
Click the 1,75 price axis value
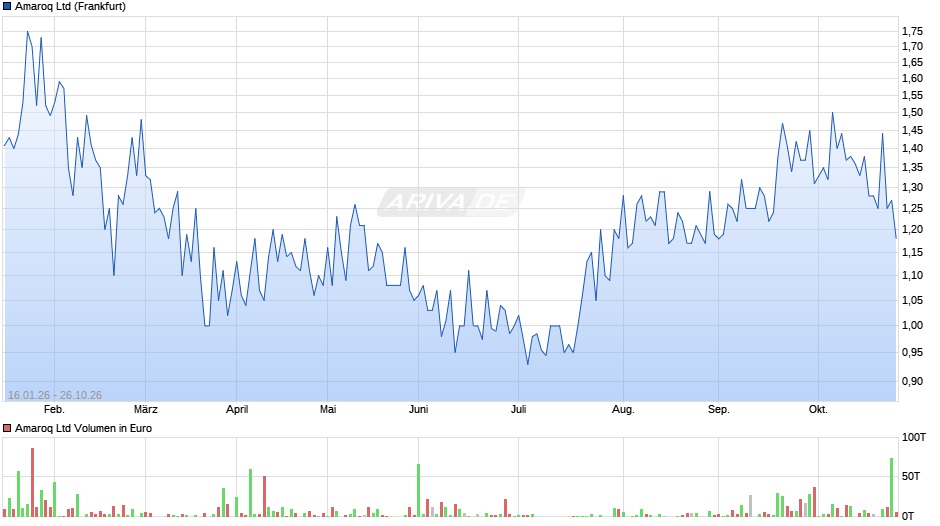coord(912,31)
